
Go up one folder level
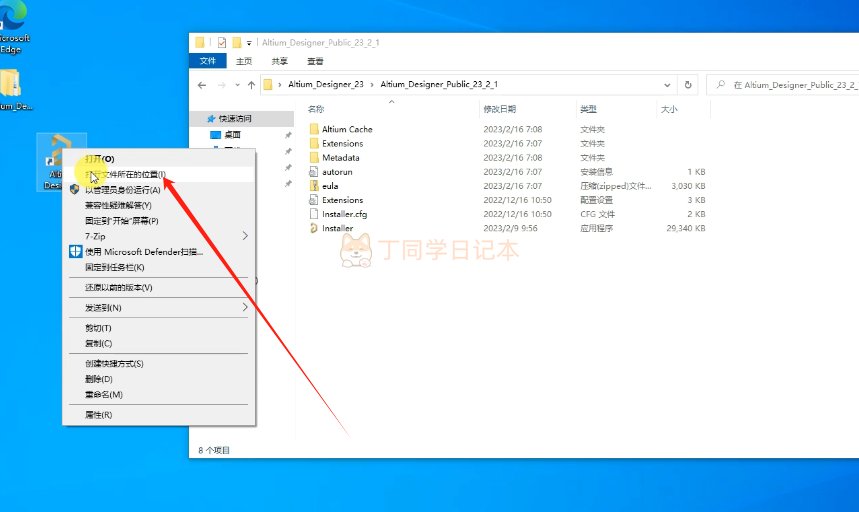(x=251, y=85)
